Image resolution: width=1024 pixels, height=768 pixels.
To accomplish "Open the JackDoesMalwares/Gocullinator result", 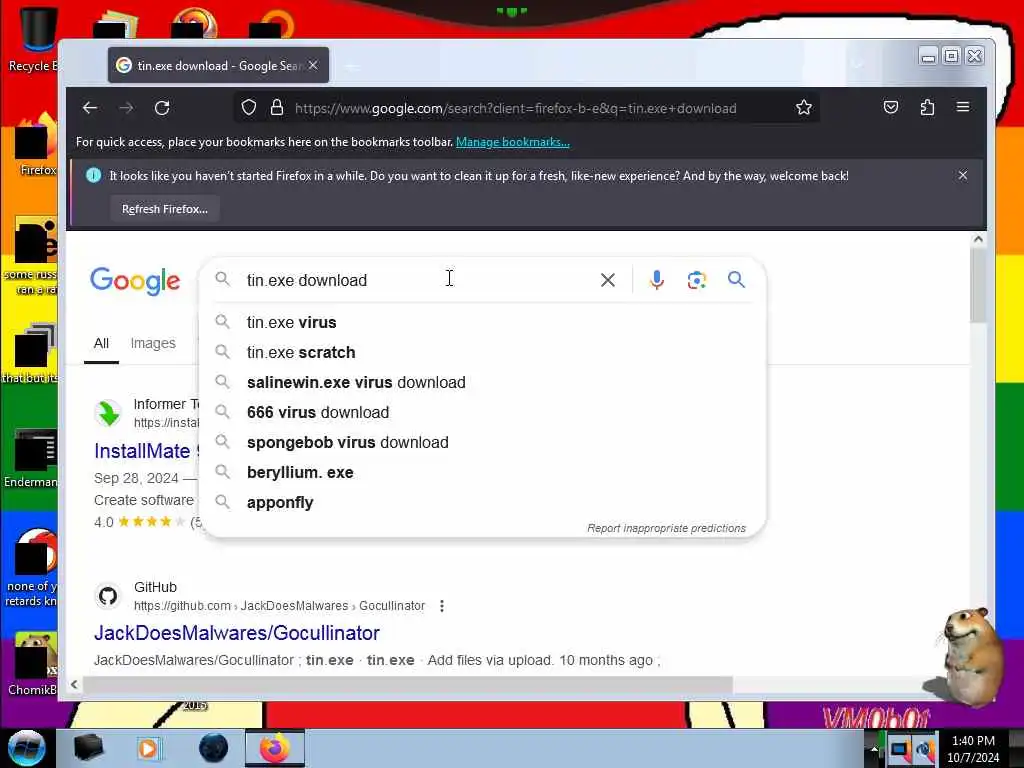I will point(236,633).
